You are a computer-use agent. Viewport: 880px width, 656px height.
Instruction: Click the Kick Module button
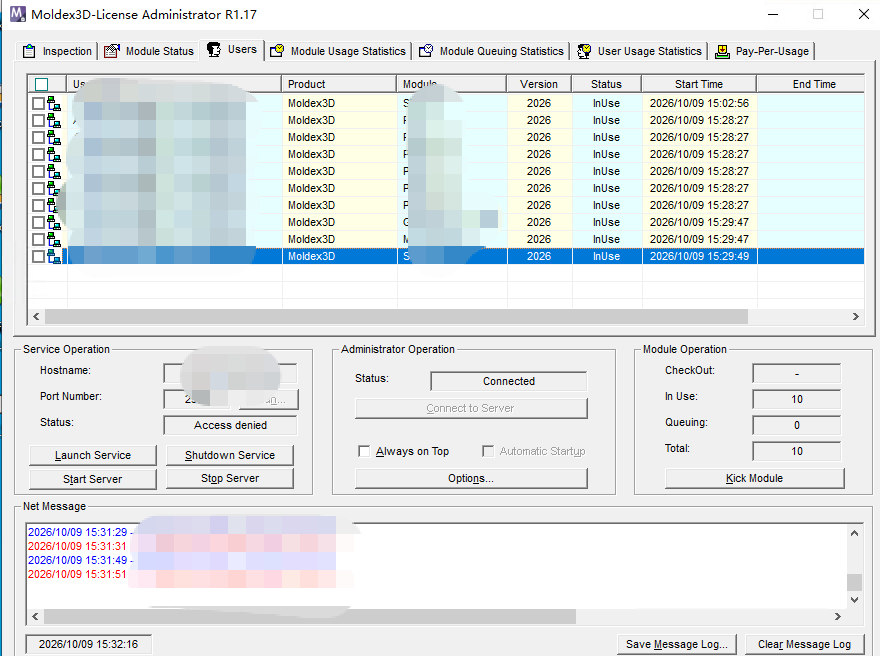pyautogui.click(x=754, y=478)
